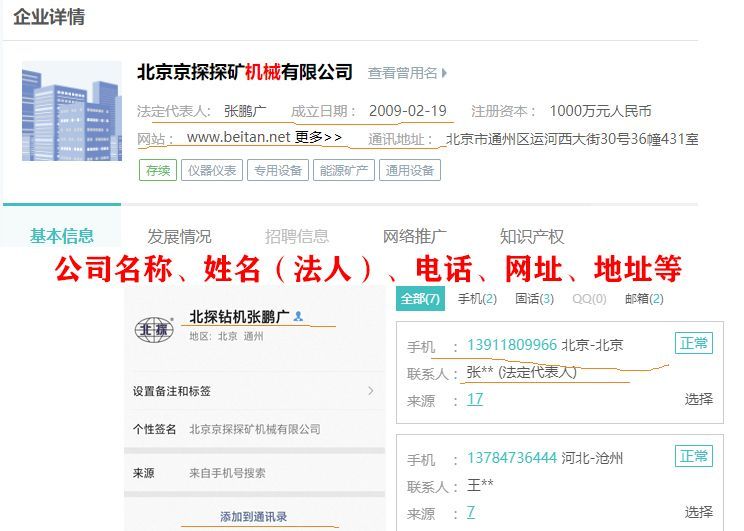Click 个性签名 row company text
This screenshot has width=744, height=531.
click(x=255, y=429)
